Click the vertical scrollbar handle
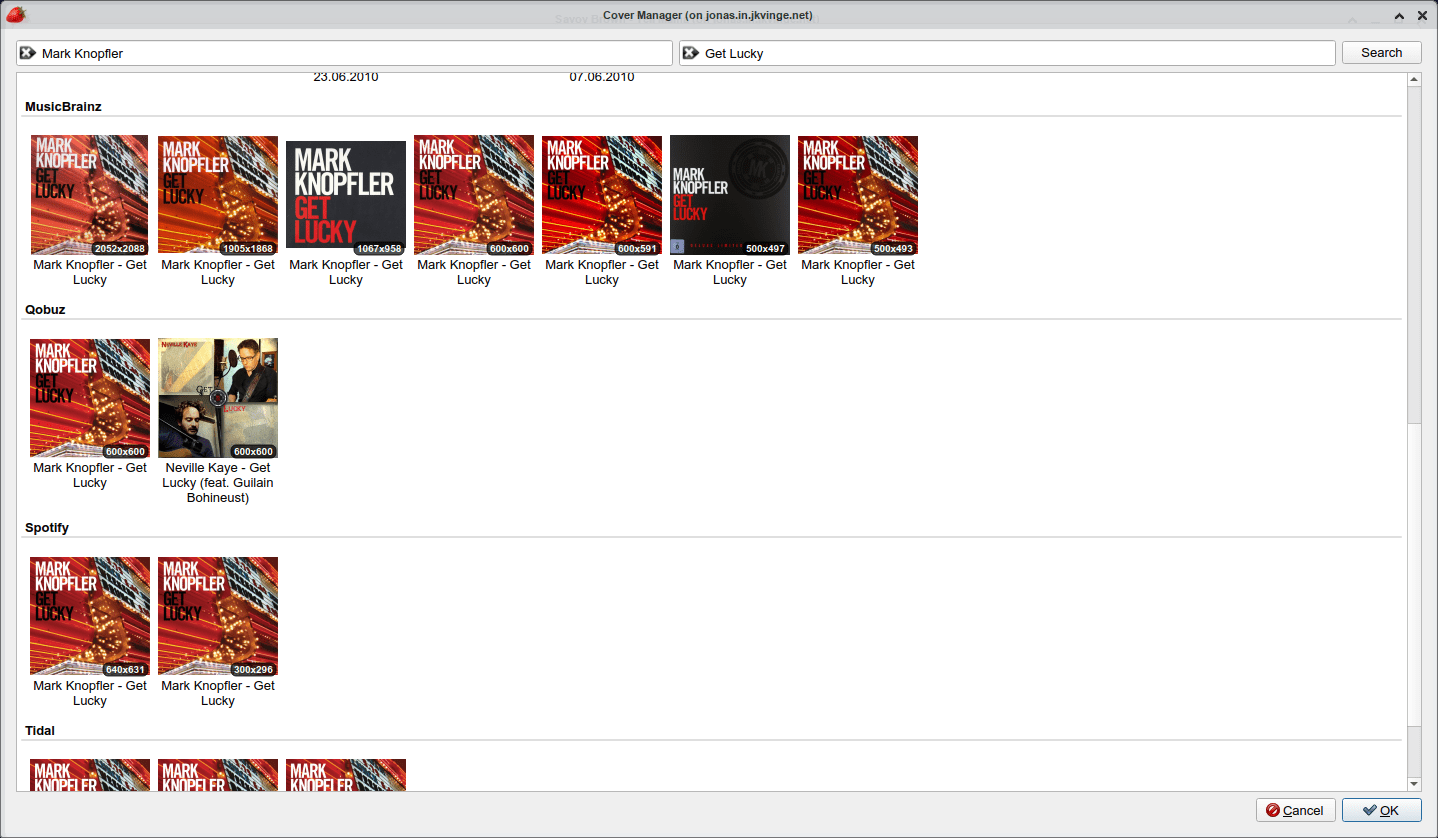 (x=1414, y=254)
